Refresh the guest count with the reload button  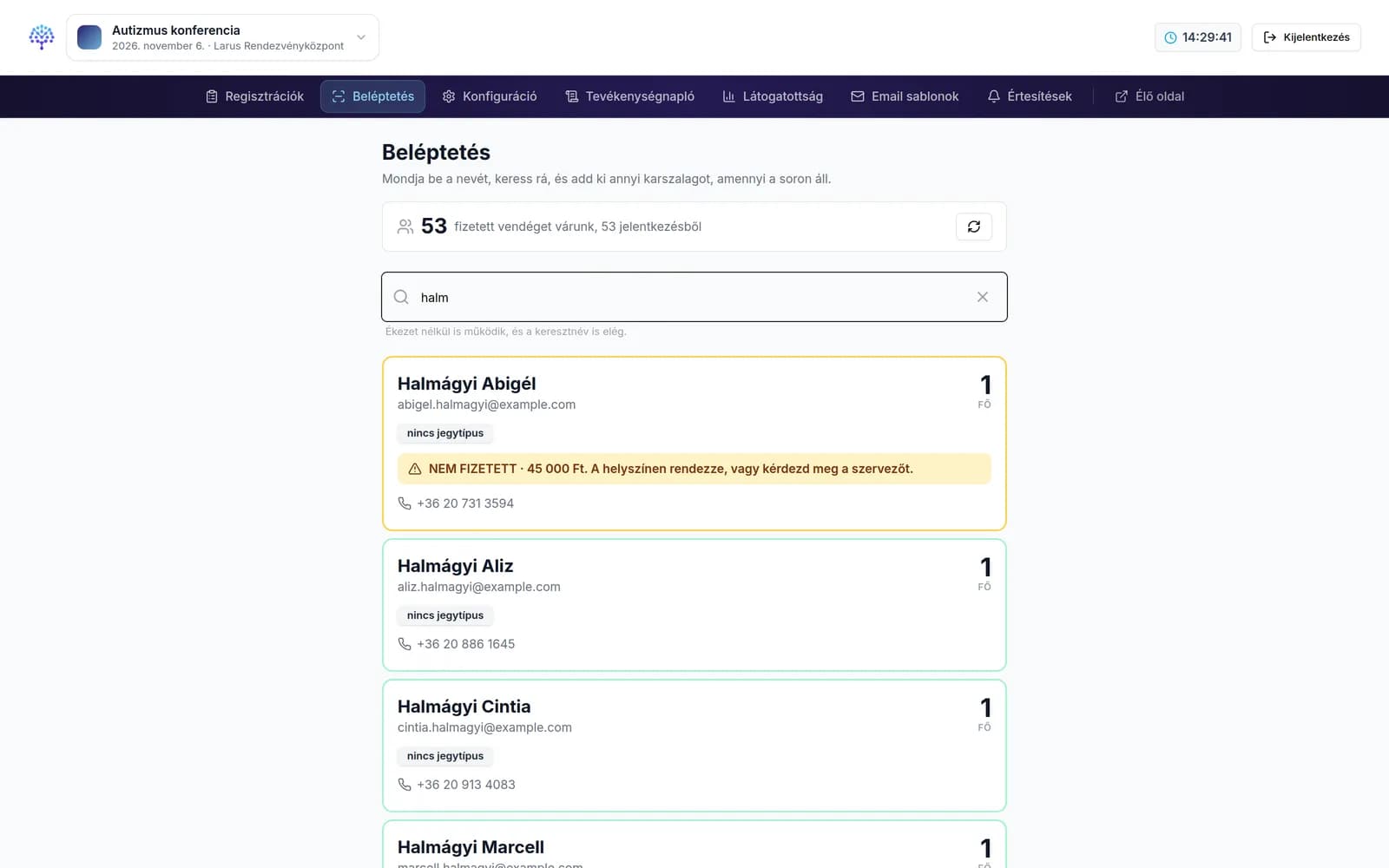[974, 227]
